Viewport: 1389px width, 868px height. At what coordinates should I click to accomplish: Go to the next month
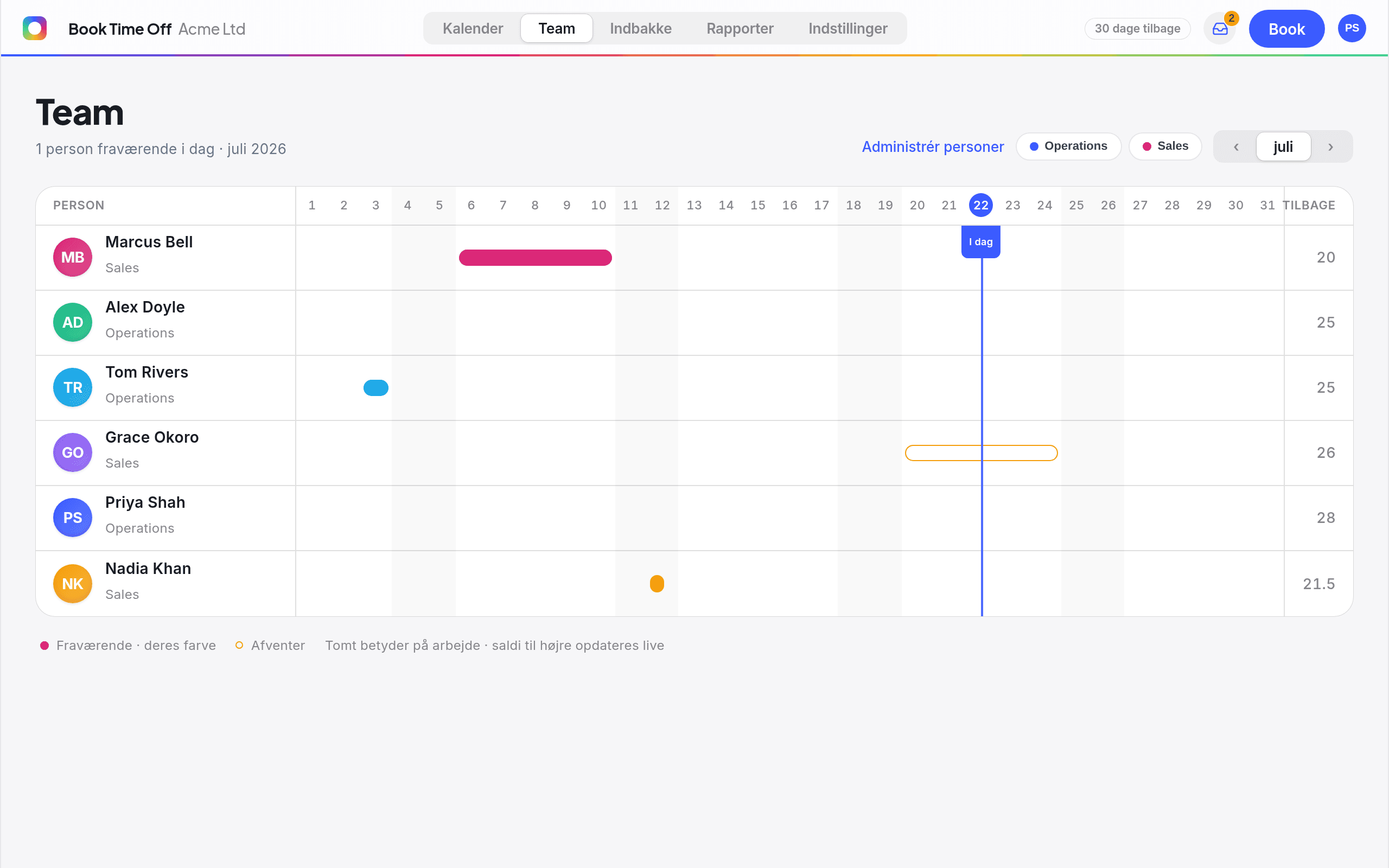pos(1330,147)
